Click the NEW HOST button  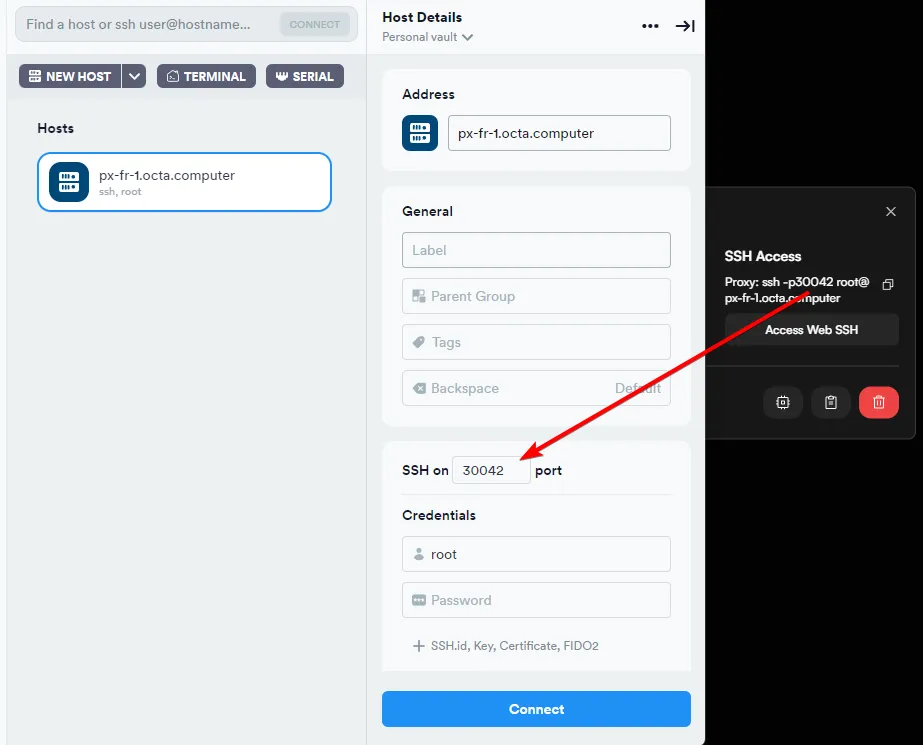(x=70, y=77)
